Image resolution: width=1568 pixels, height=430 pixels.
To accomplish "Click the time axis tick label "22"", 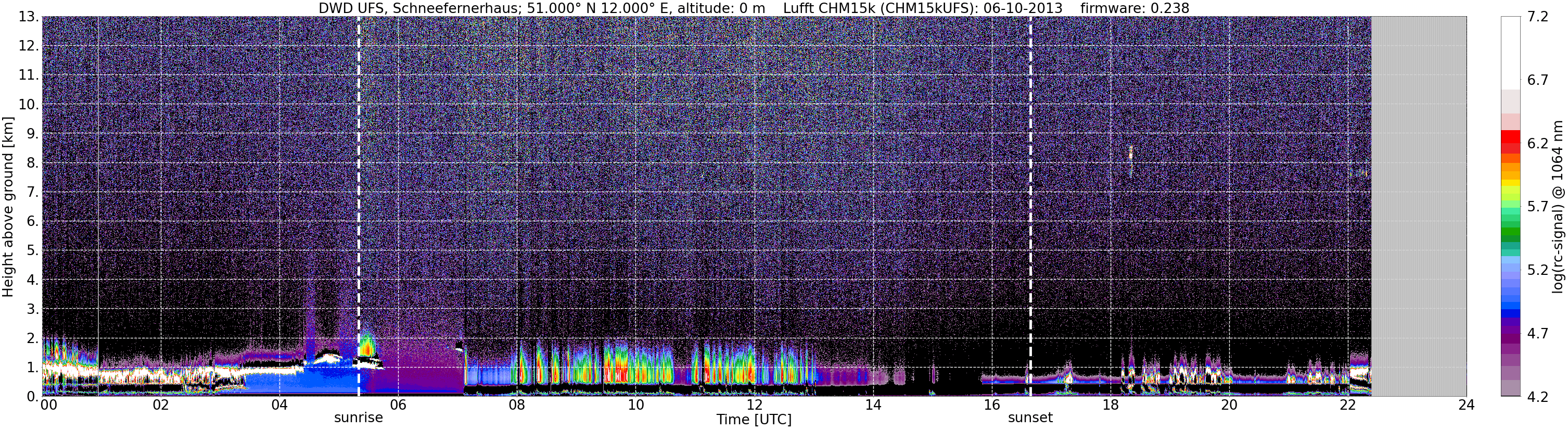I will pos(1348,406).
